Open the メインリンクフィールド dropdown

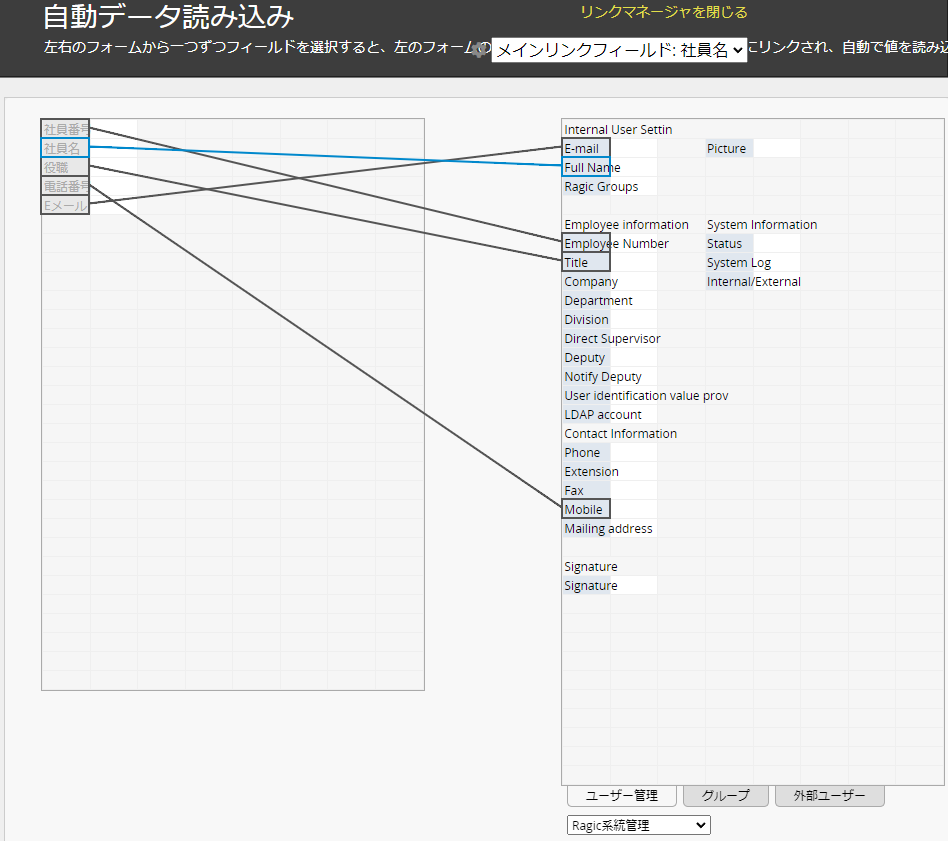tap(619, 50)
